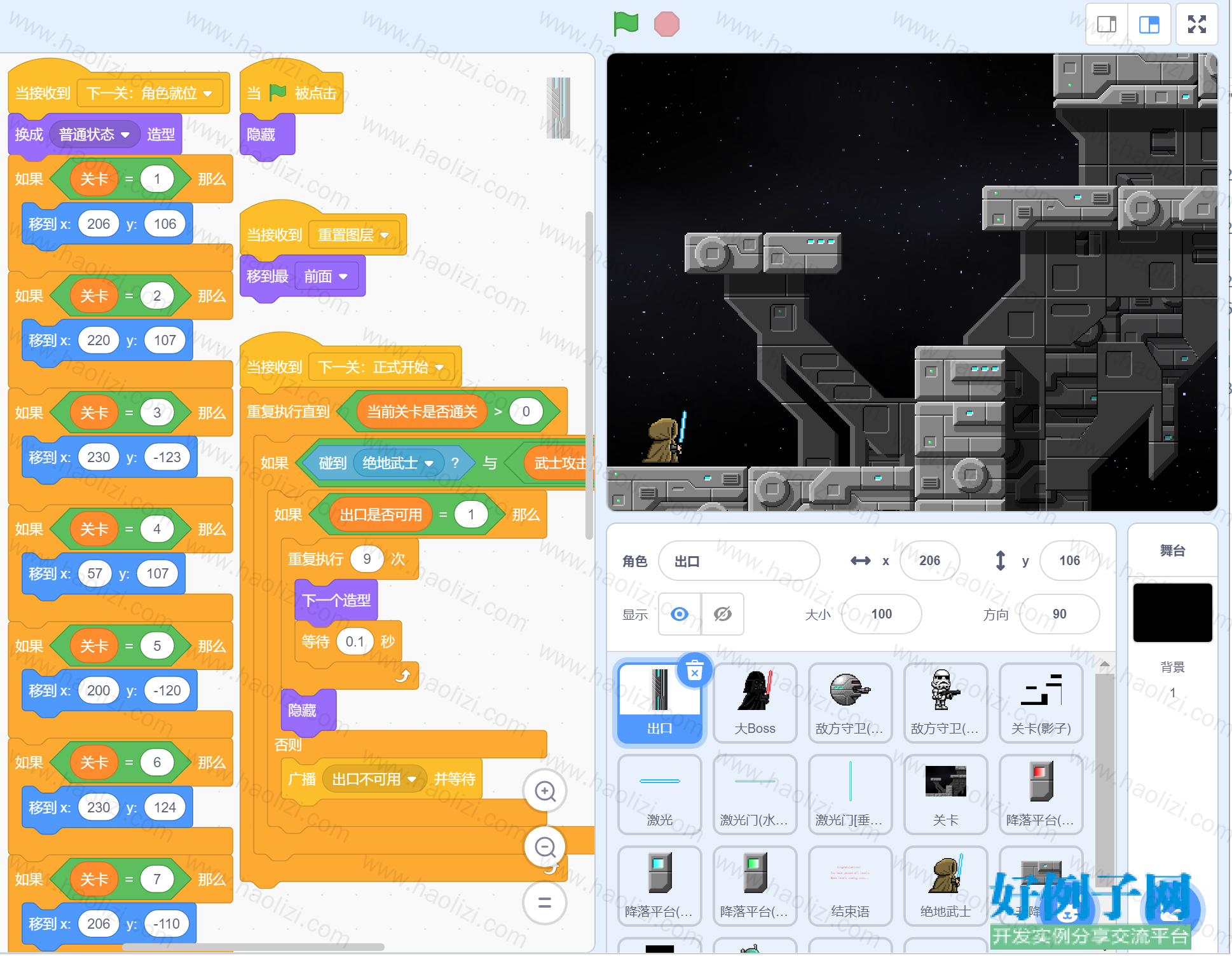The height and width of the screenshot is (956, 1232).
Task: Select the cyan-light 降落平台 sprite
Action: click(660, 886)
